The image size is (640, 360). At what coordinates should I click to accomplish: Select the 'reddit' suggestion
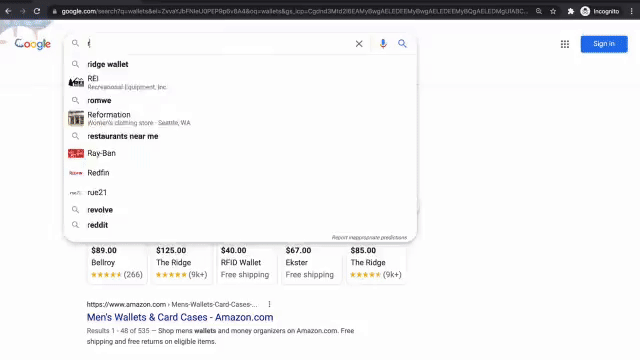(x=240, y=225)
